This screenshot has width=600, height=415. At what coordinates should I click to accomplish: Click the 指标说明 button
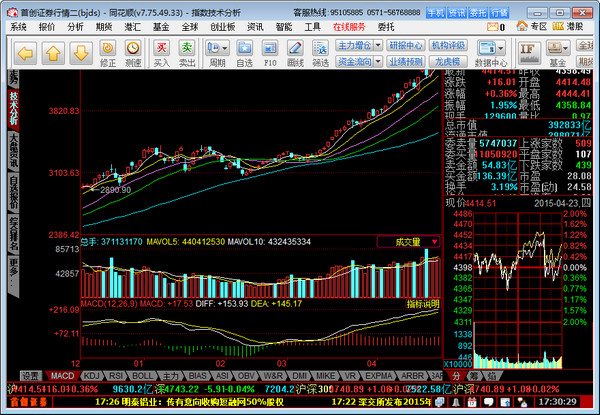pyautogui.click(x=421, y=302)
